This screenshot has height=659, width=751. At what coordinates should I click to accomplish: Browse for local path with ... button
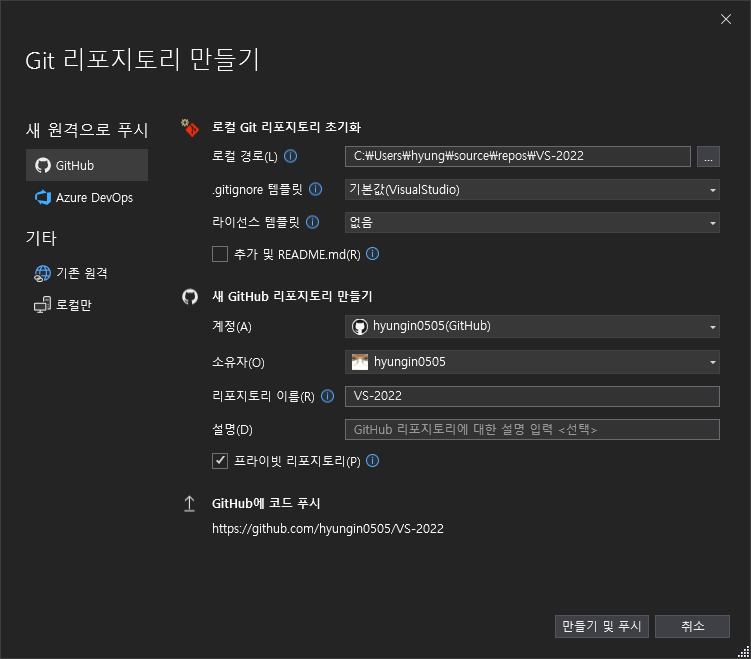click(x=708, y=157)
